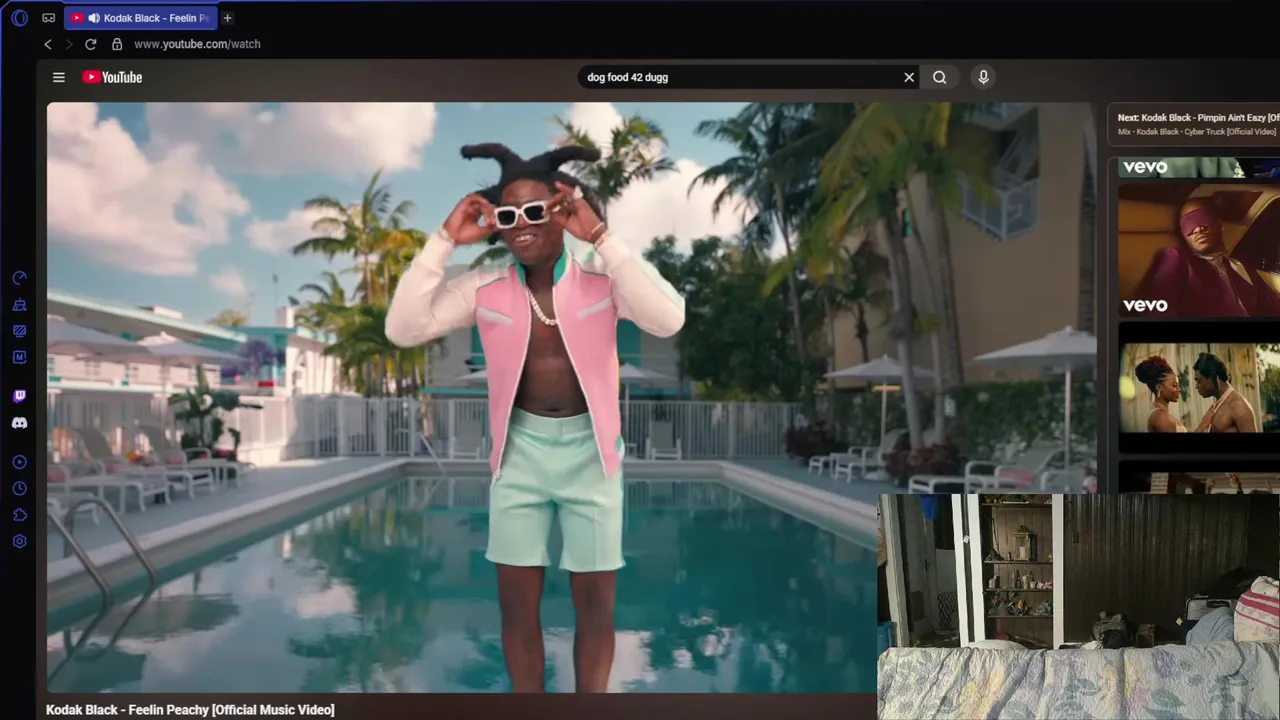Image resolution: width=1280 pixels, height=720 pixels.
Task: Click video title 'Kodak Black - Feelin Peachy'
Action: click(190, 710)
